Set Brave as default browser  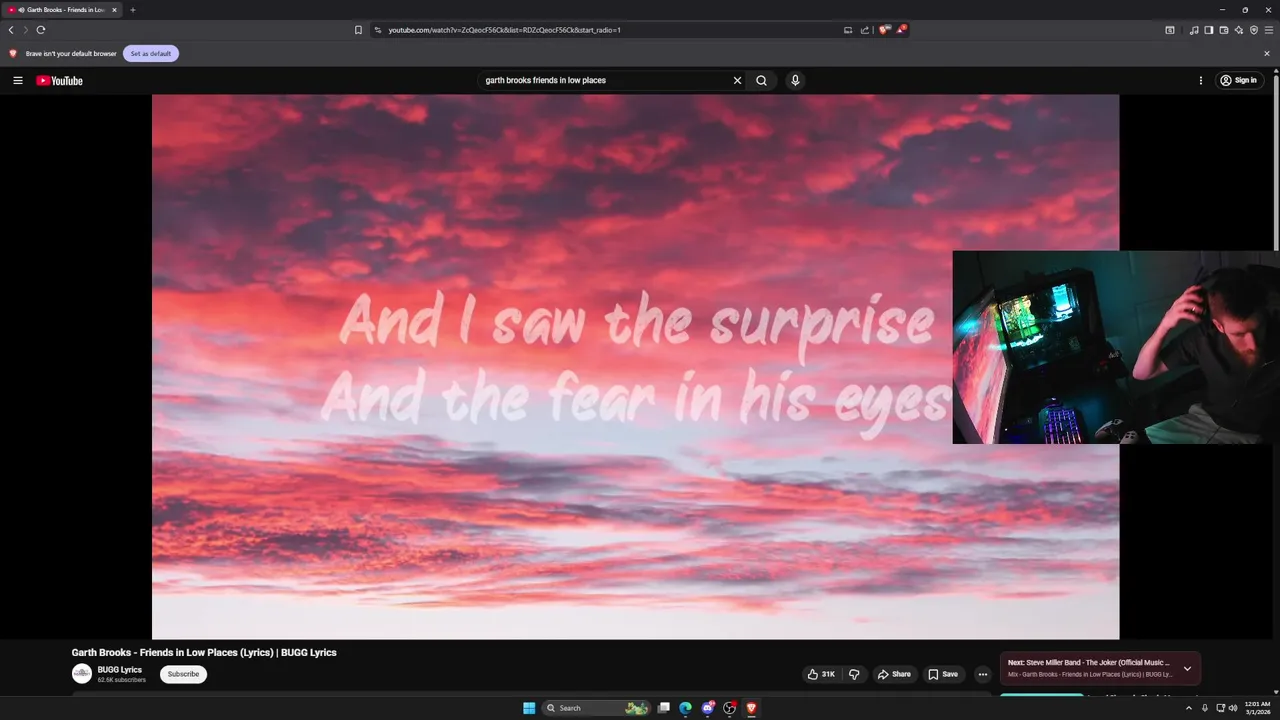pyautogui.click(x=151, y=54)
